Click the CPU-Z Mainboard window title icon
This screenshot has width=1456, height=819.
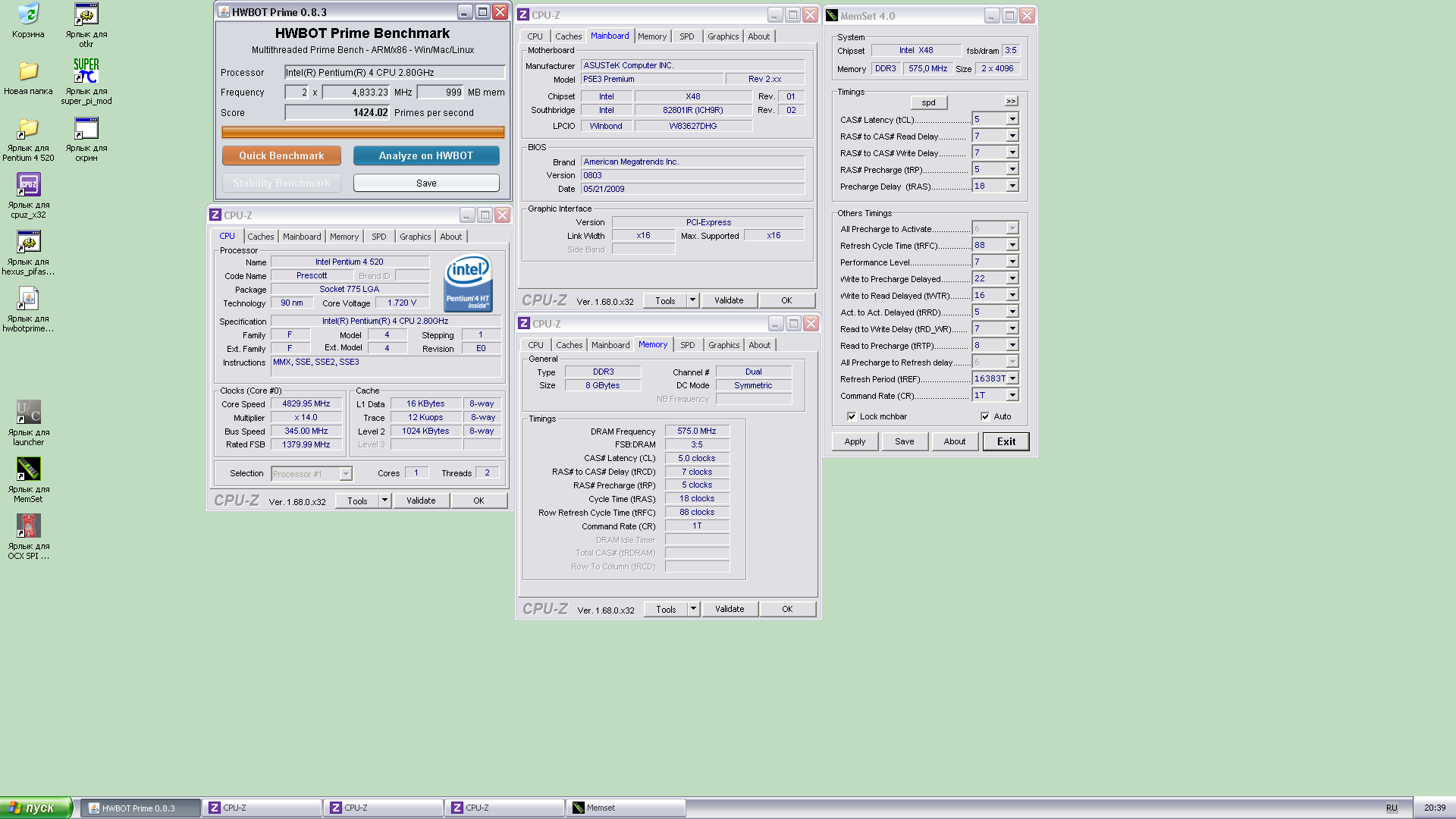(x=523, y=15)
